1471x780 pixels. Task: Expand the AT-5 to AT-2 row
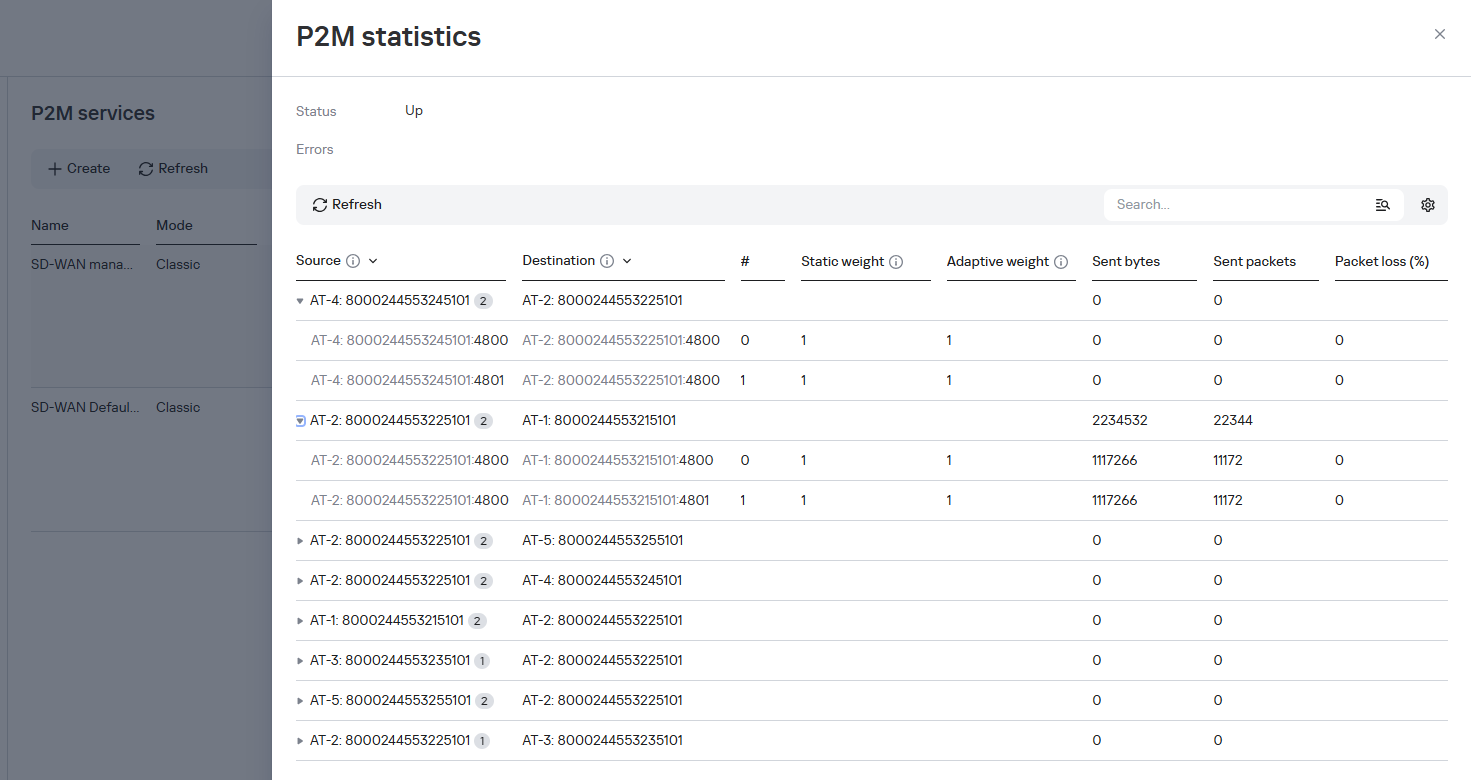(300, 701)
